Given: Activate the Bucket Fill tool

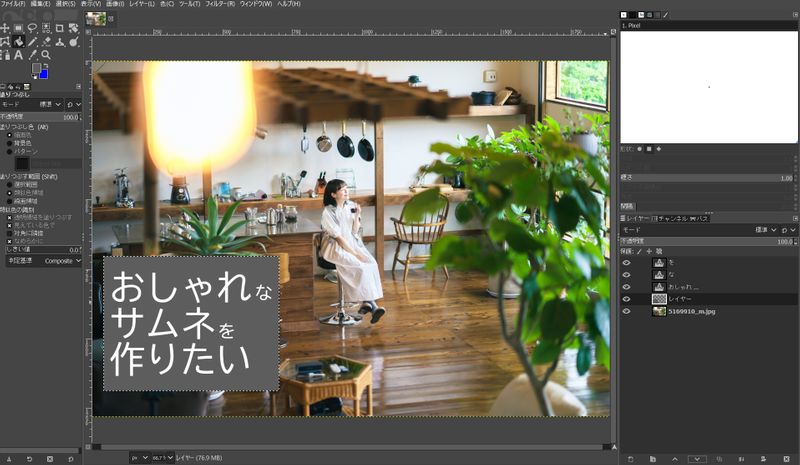Looking at the screenshot, I should [x=19, y=42].
